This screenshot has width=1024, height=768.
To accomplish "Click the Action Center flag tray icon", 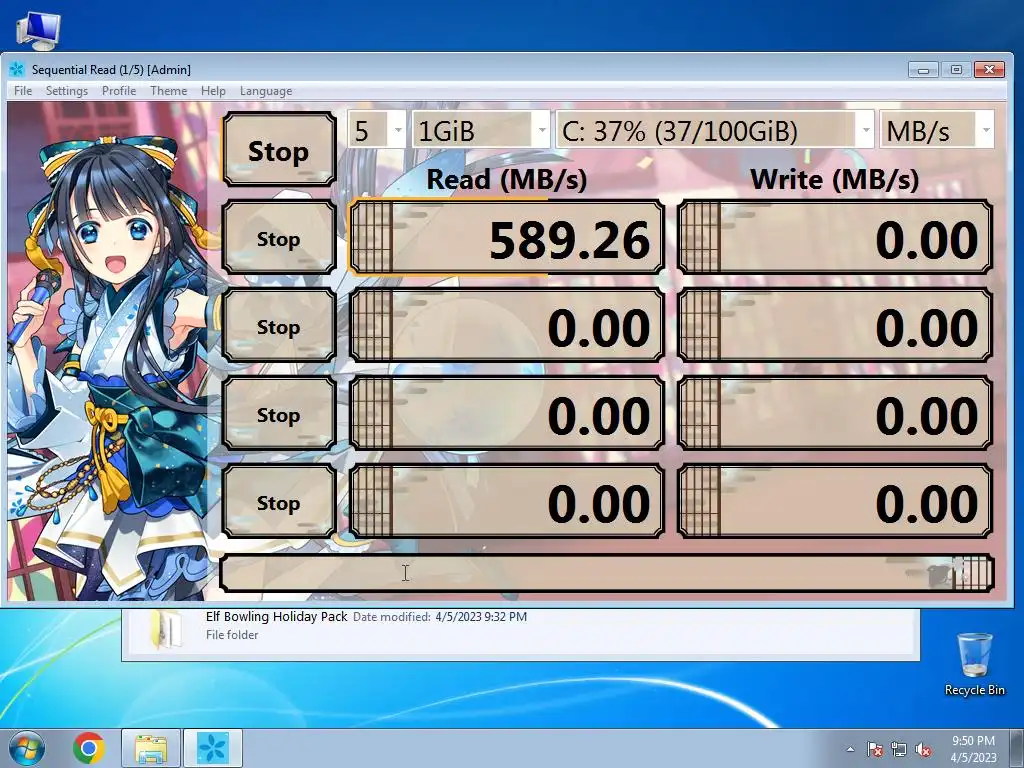I will [x=874, y=749].
